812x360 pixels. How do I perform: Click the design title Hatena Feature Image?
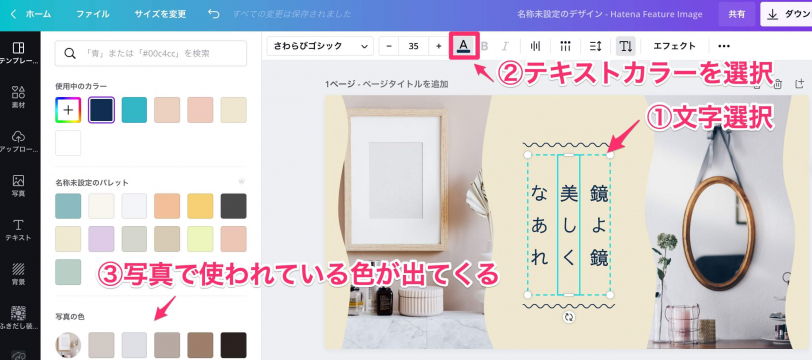pyautogui.click(x=610, y=14)
